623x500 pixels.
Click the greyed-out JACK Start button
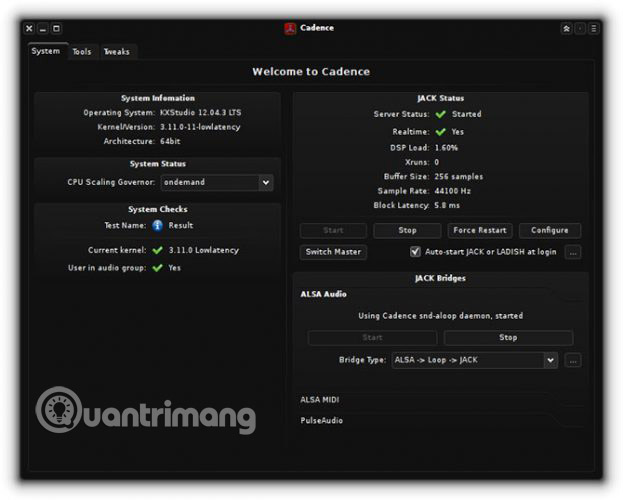click(333, 231)
